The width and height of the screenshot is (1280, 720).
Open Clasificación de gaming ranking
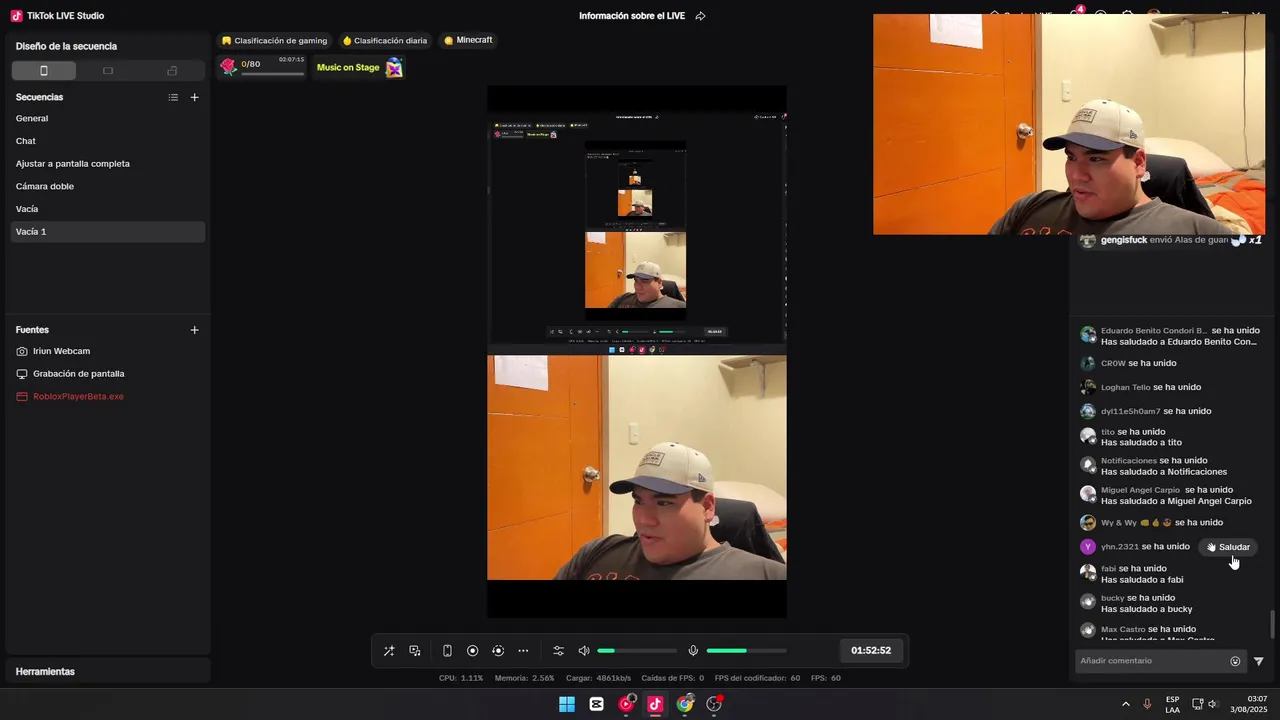coord(275,41)
